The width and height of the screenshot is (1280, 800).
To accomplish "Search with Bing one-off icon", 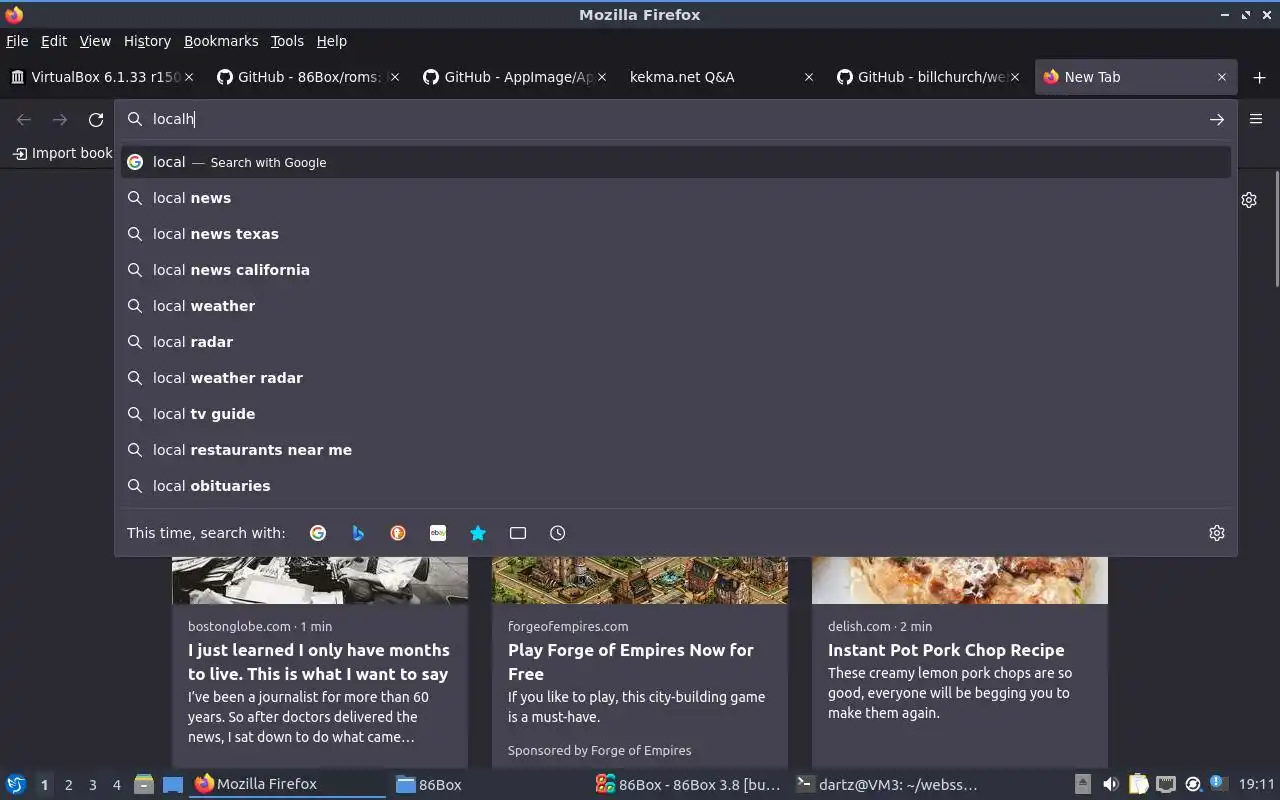I will (358, 533).
